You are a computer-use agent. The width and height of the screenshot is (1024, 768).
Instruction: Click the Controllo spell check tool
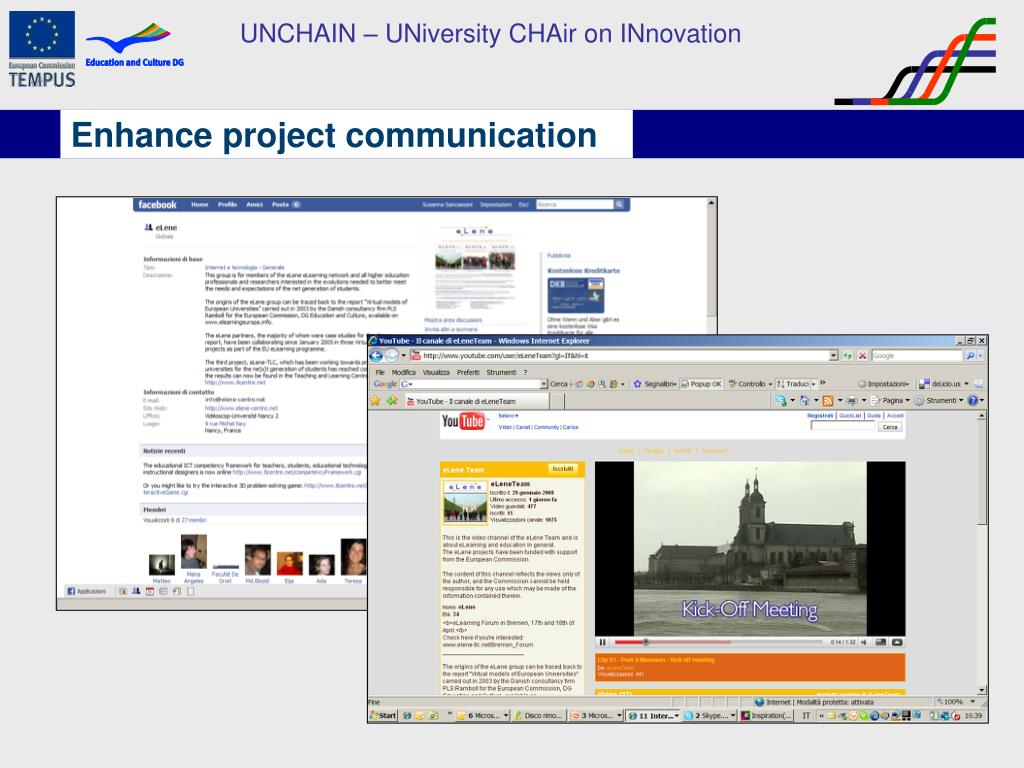click(747, 384)
